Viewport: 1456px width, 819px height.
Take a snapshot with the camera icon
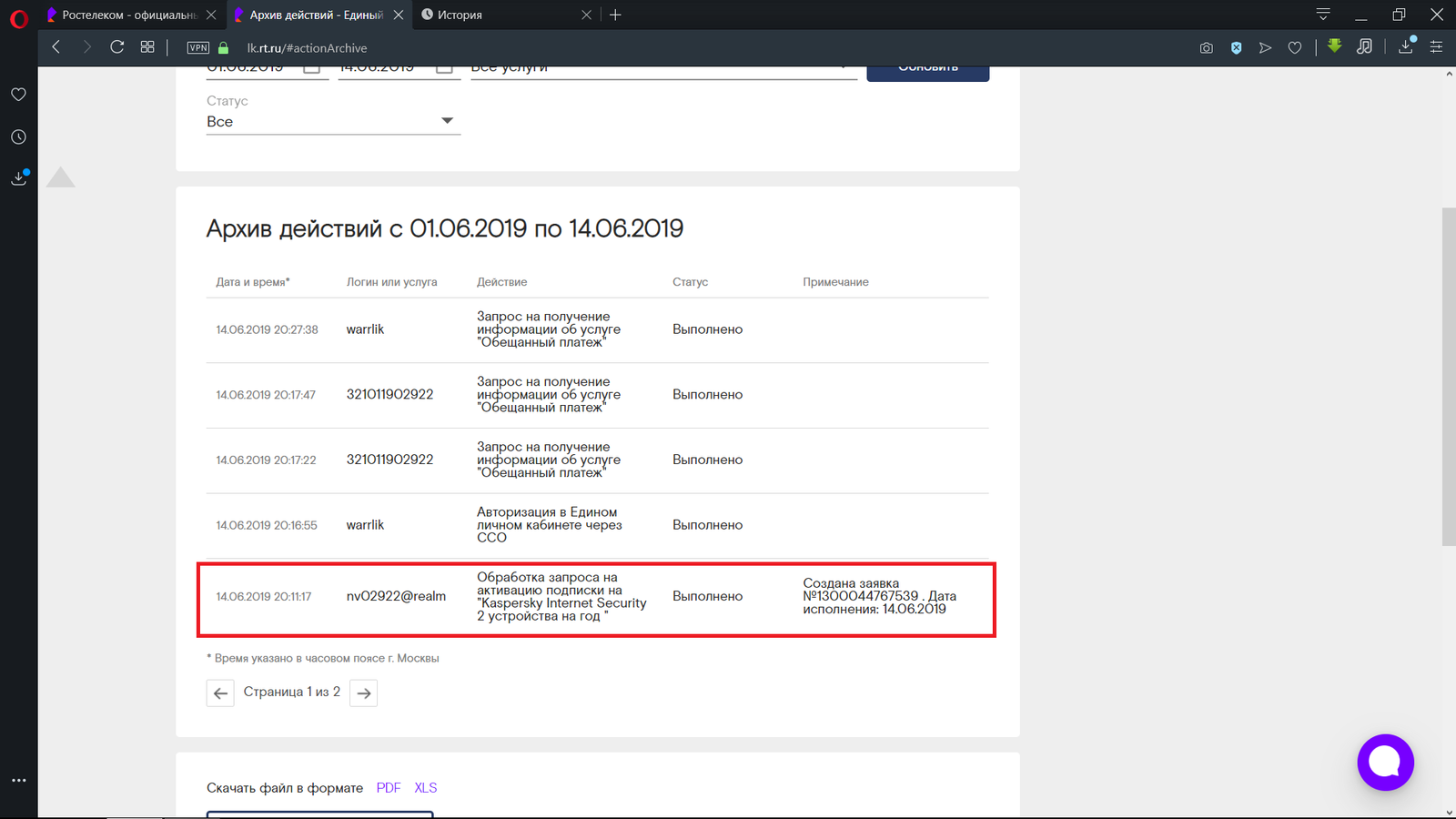coord(1207,48)
